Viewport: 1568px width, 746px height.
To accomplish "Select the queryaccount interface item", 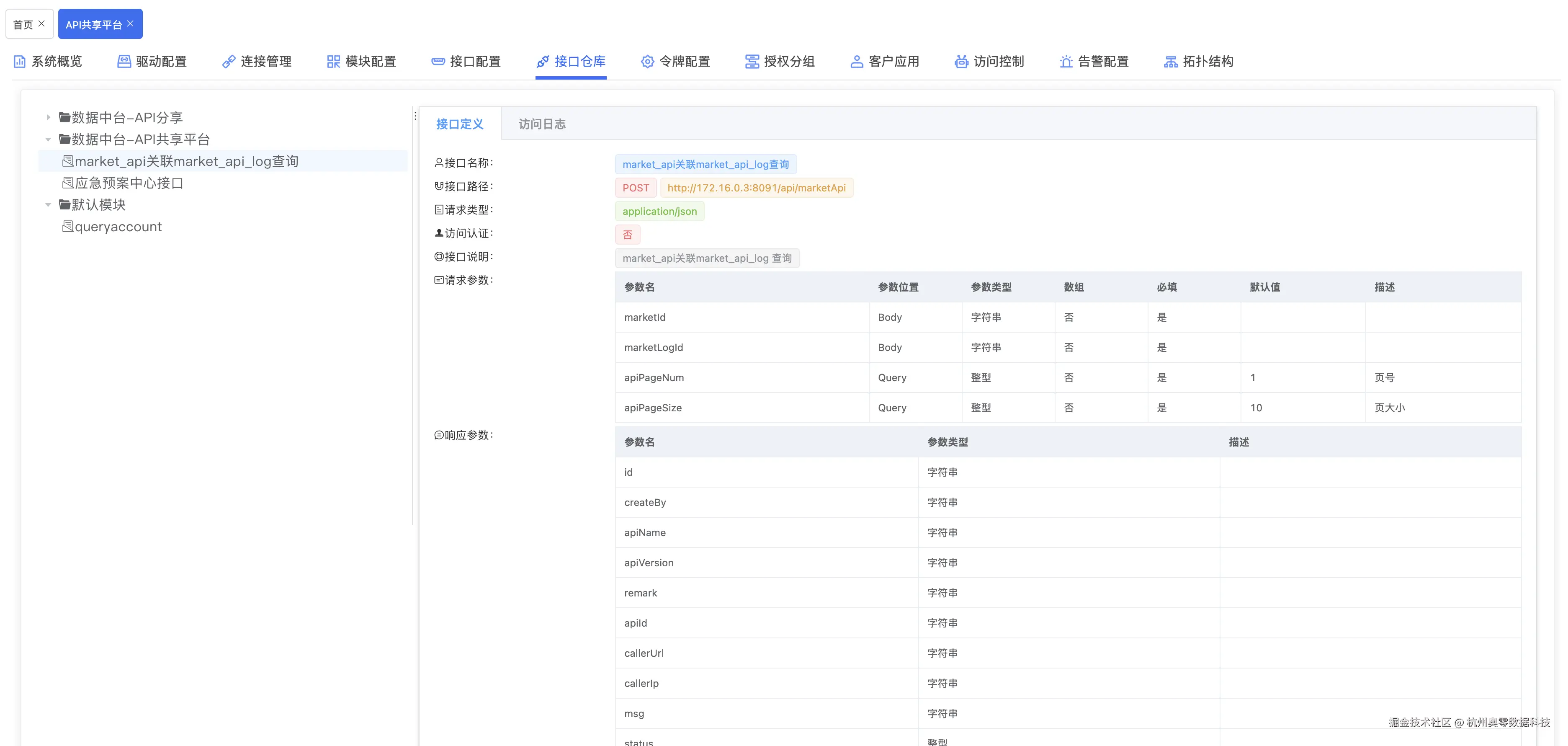I will [x=118, y=227].
